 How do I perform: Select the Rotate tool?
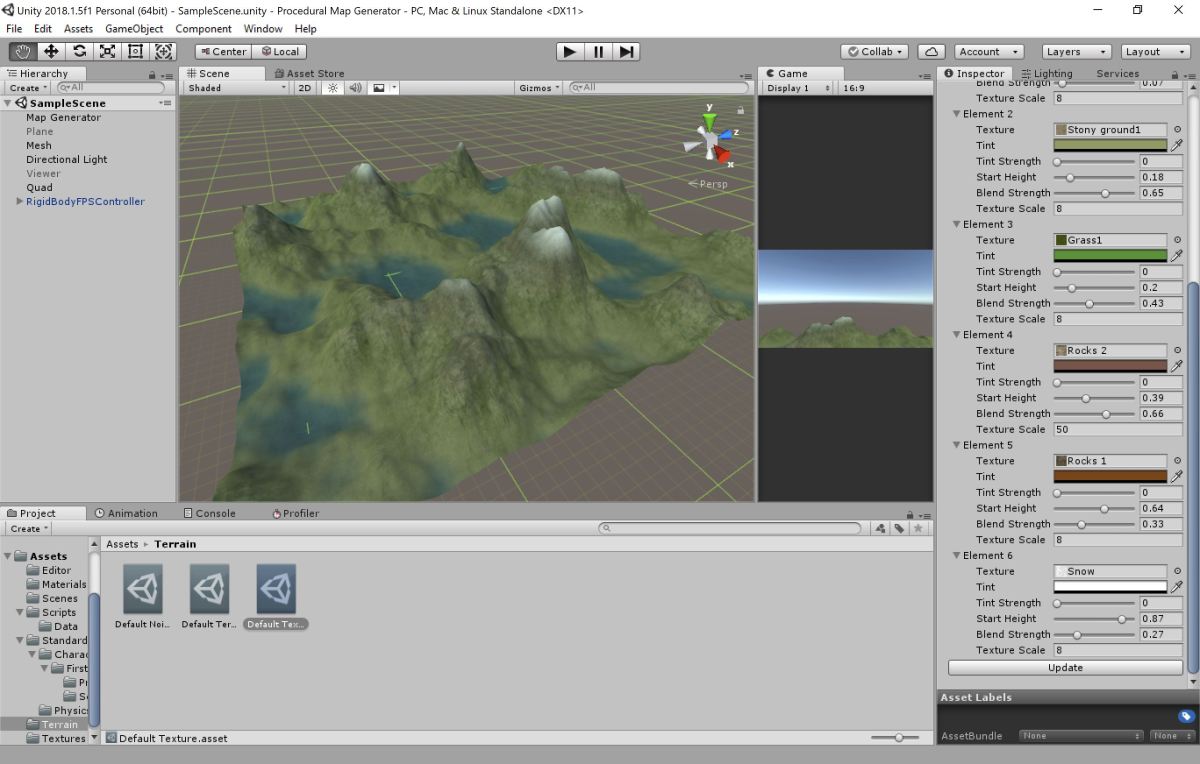(x=79, y=51)
